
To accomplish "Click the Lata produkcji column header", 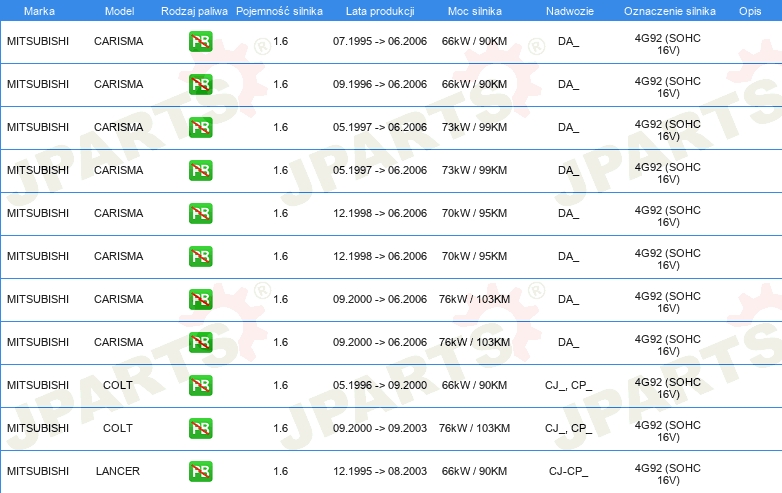I will (x=380, y=11).
